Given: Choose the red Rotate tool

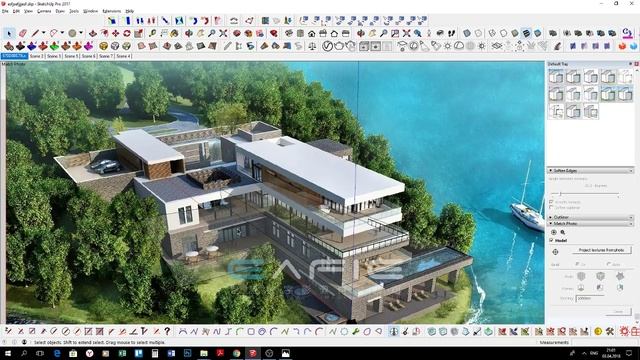Looking at the screenshot, I should pos(127,33).
